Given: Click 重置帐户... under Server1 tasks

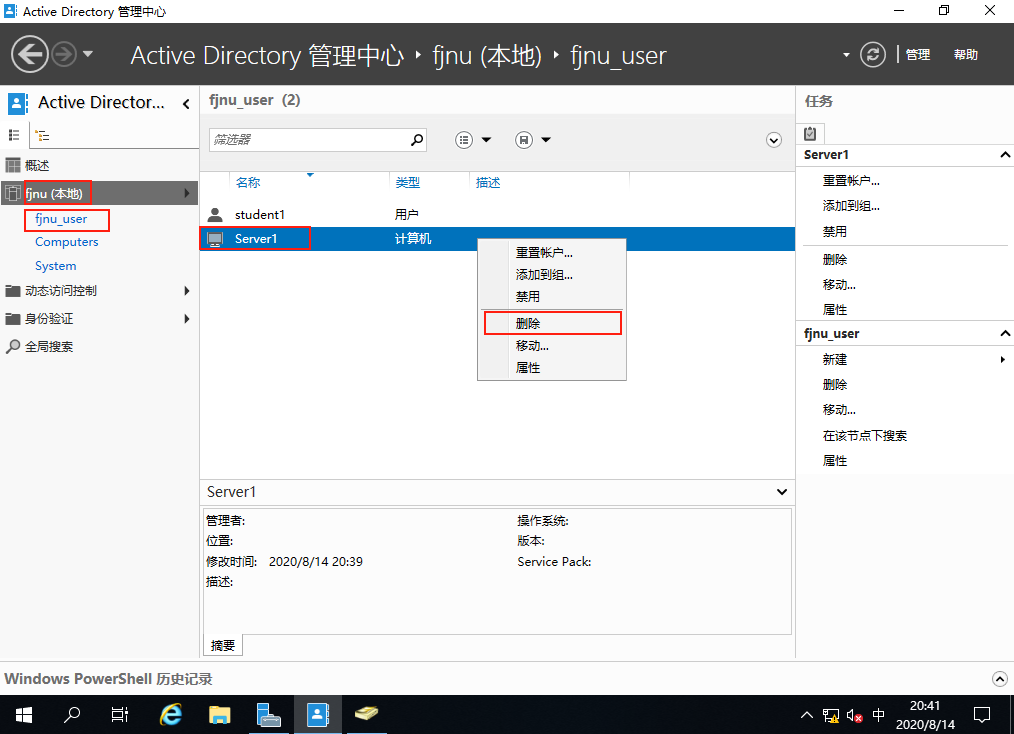Looking at the screenshot, I should (851, 181).
